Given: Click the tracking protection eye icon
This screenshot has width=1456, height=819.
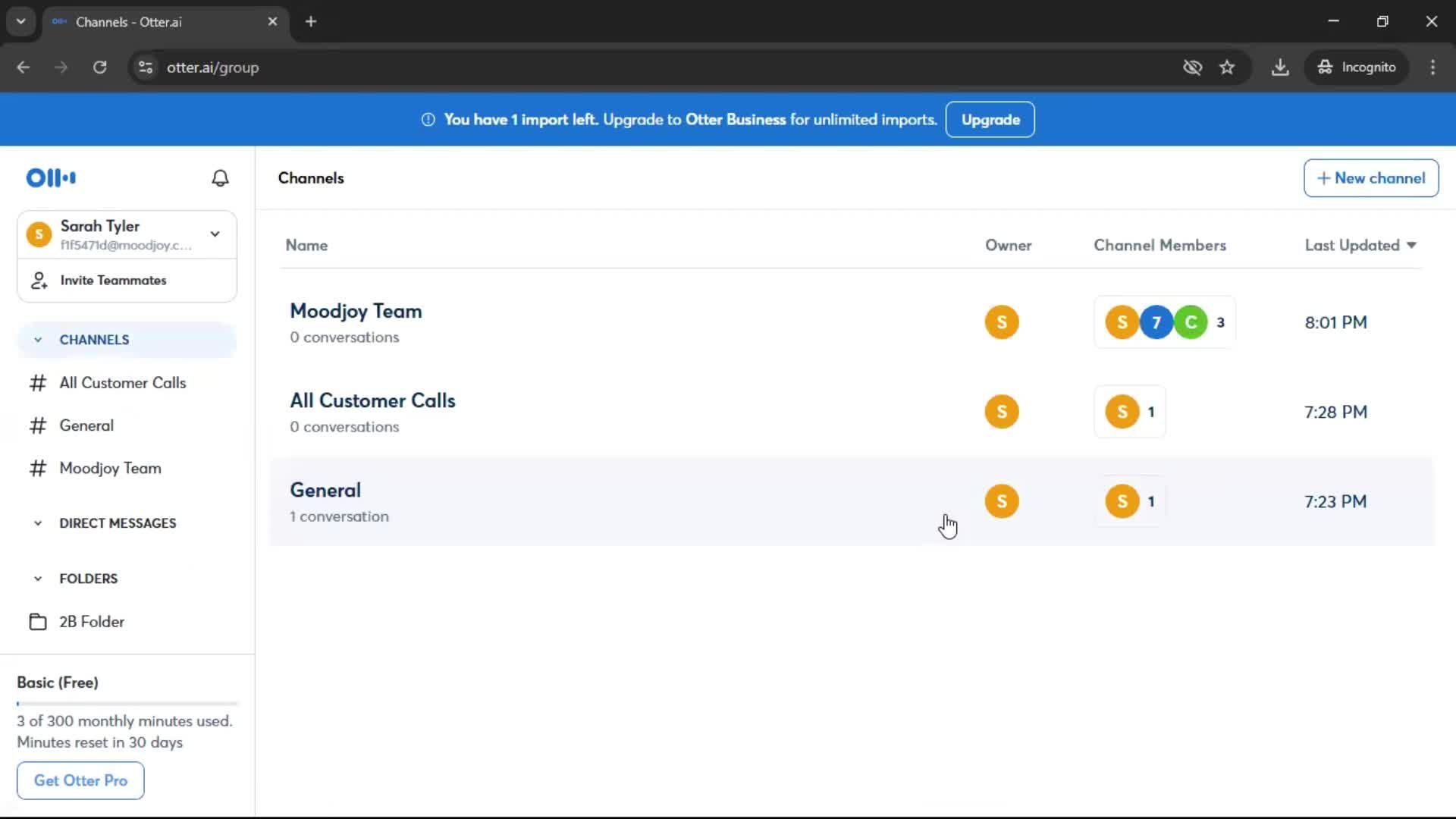Looking at the screenshot, I should pos(1193,67).
